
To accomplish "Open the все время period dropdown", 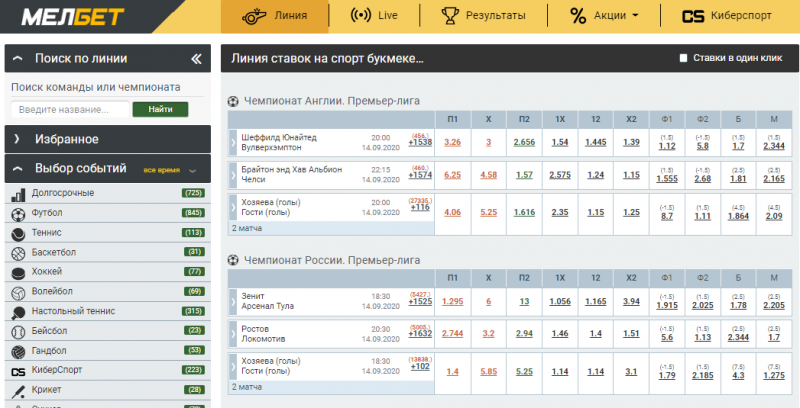I will tap(169, 170).
